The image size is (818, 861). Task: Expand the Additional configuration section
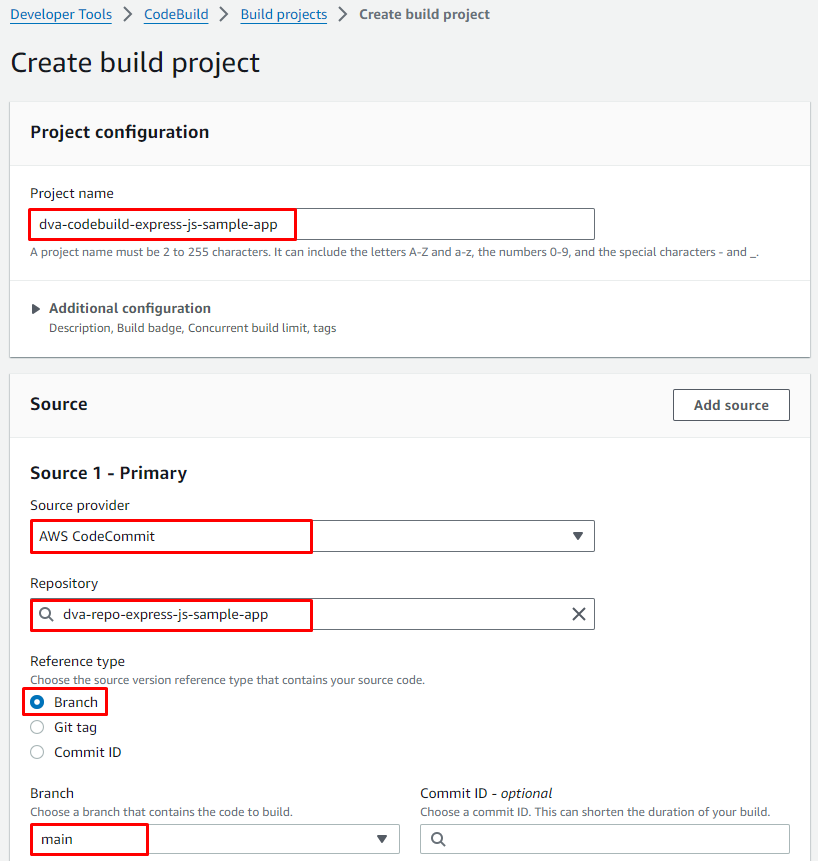129,308
